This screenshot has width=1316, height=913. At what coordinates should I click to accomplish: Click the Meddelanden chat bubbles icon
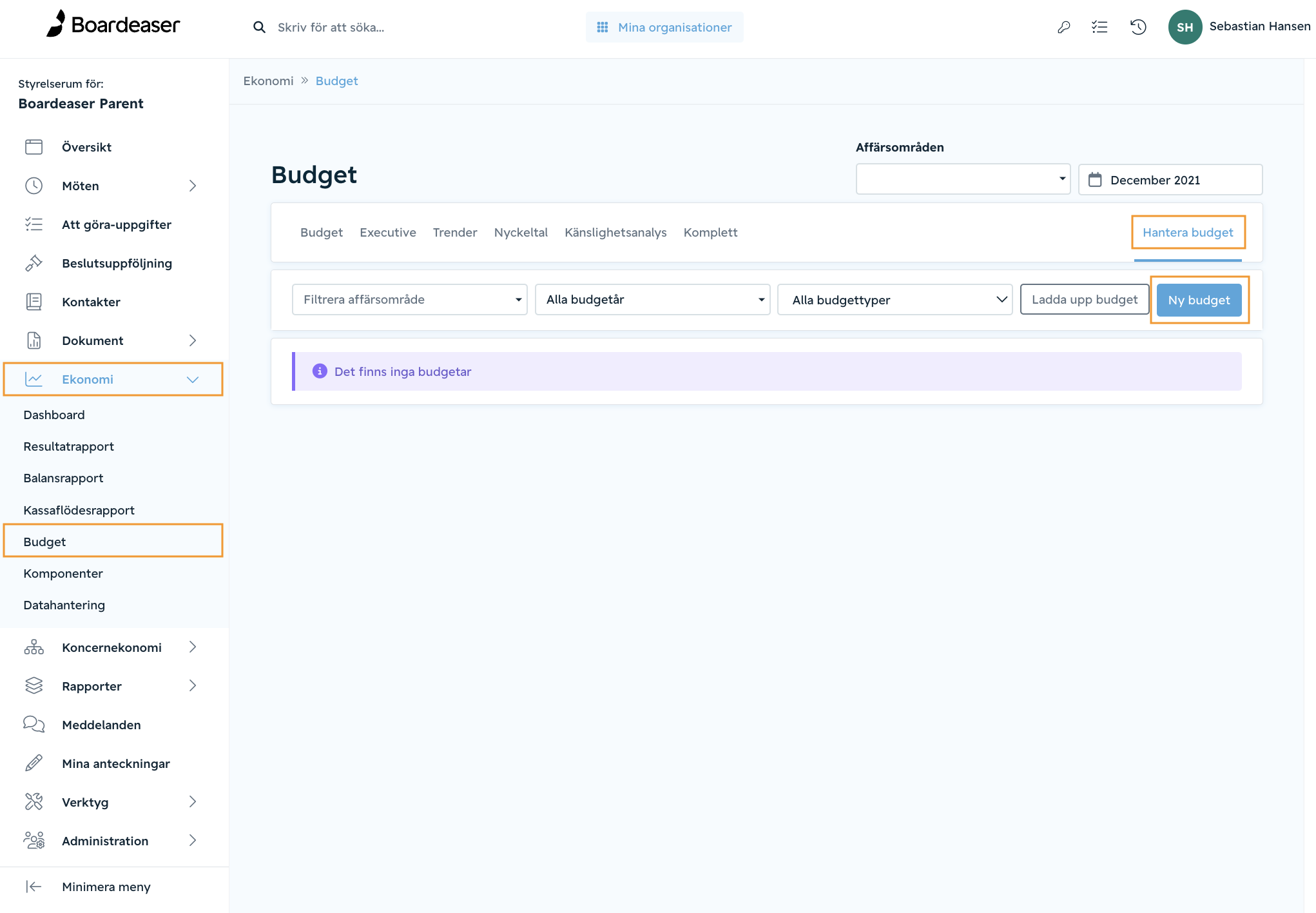click(x=34, y=725)
